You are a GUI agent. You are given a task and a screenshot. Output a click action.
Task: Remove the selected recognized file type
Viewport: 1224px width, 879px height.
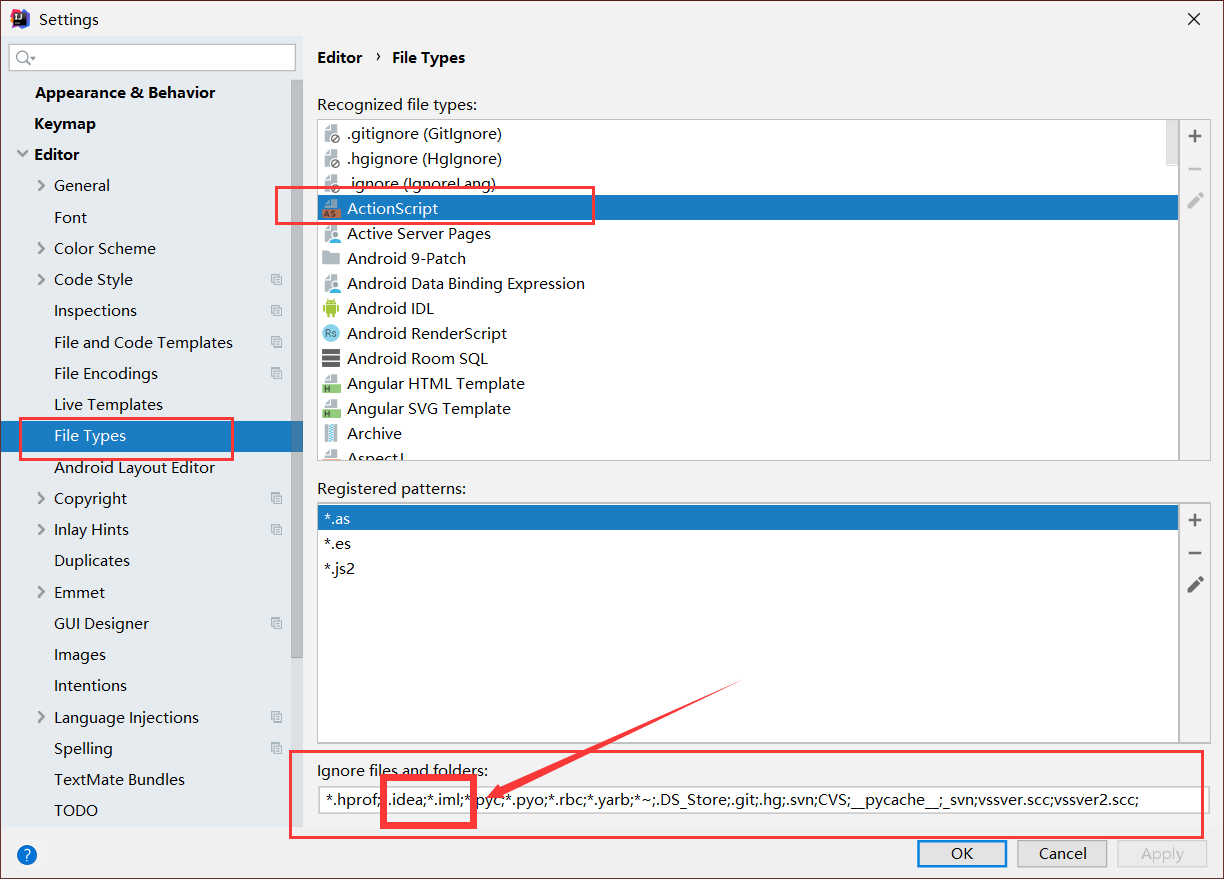pyautogui.click(x=1195, y=169)
